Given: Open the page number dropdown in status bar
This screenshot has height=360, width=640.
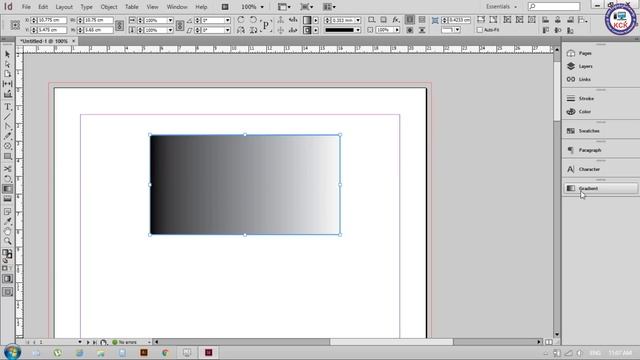Looking at the screenshot, I should (x=80, y=342).
